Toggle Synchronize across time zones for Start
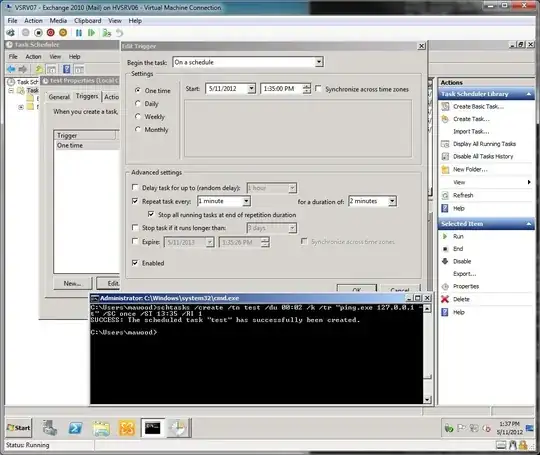Screen dimensions: 540x455 [x=318, y=89]
